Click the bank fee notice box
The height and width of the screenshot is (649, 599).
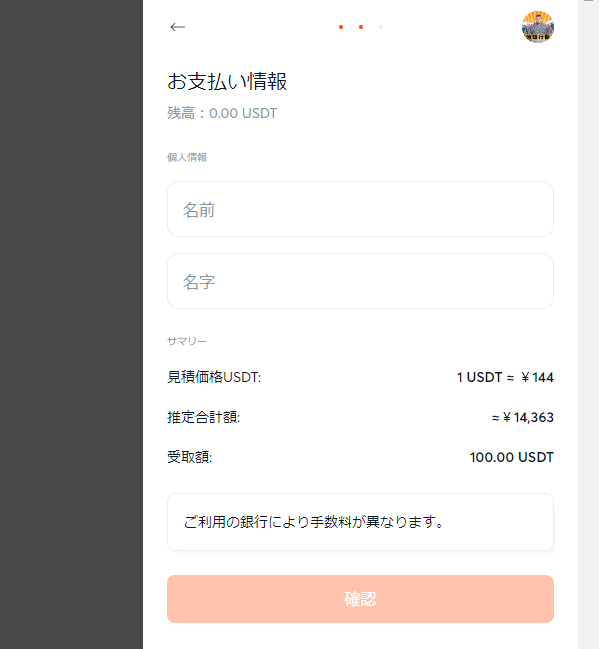coord(360,522)
